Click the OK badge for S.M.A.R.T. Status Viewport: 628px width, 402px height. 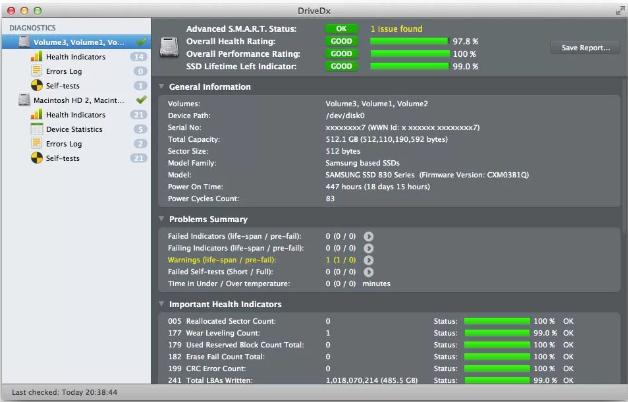[x=341, y=29]
